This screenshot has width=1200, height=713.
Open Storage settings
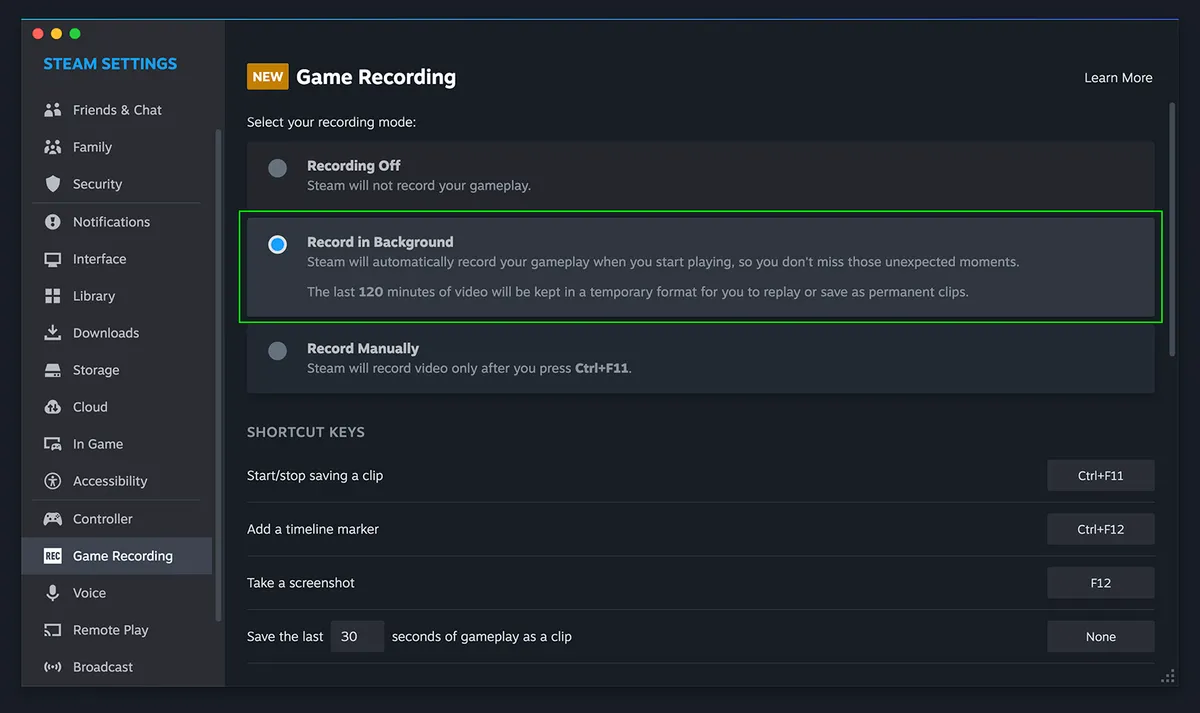[116, 370]
